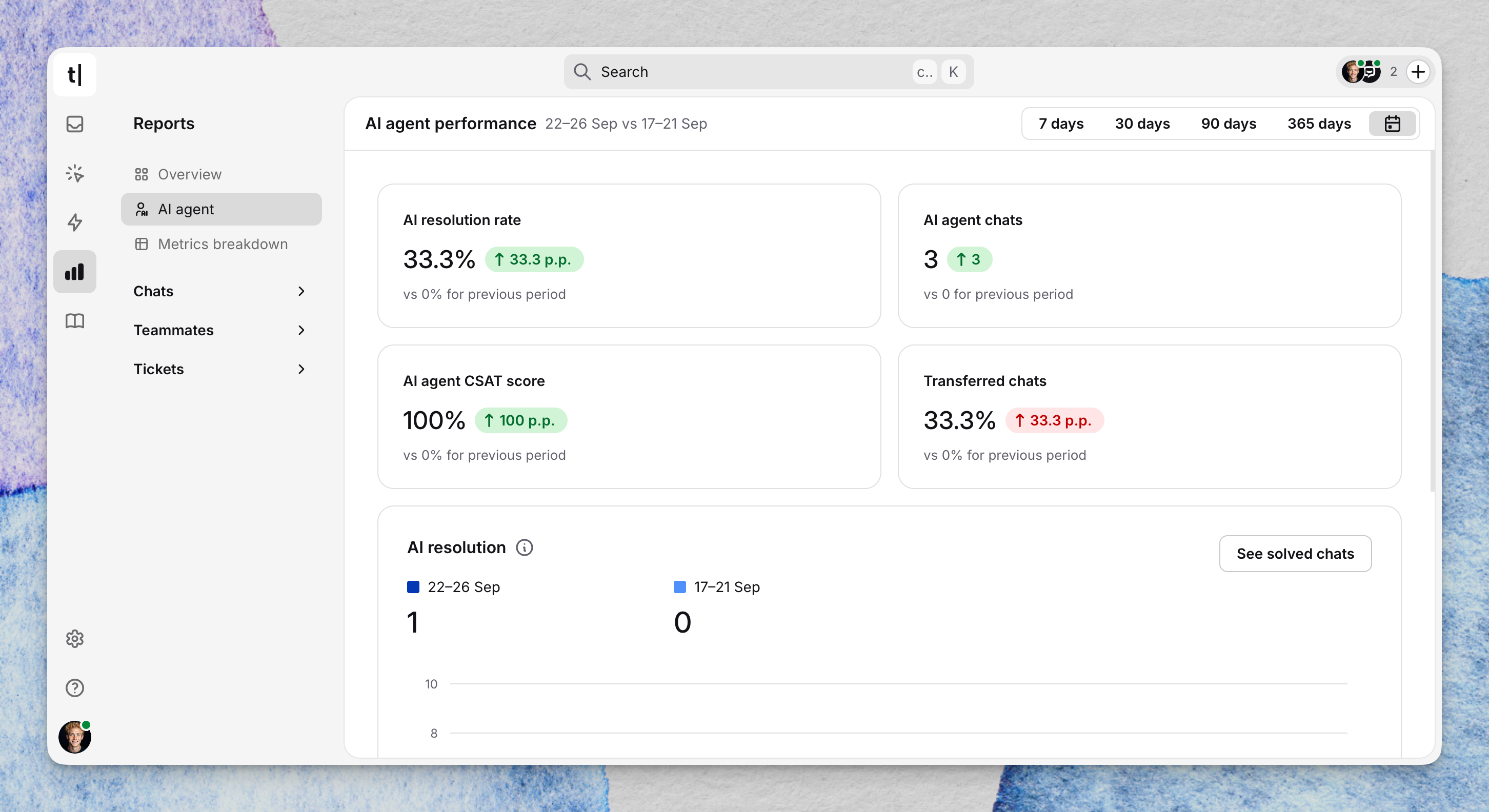Click the help question mark icon
The height and width of the screenshot is (812, 1489).
(74, 688)
